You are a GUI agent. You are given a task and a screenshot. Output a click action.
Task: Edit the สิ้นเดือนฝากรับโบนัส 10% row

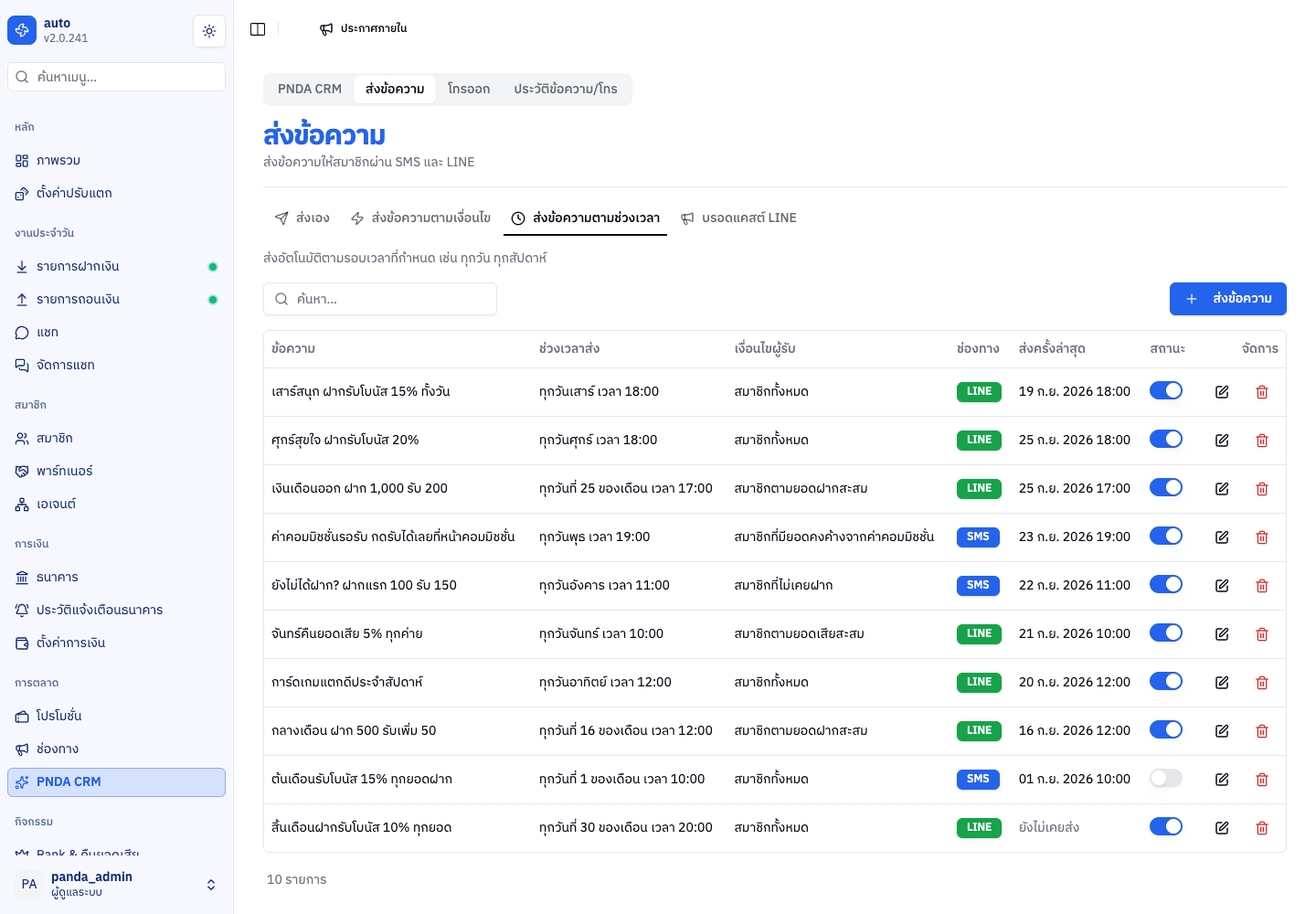pos(1222,828)
